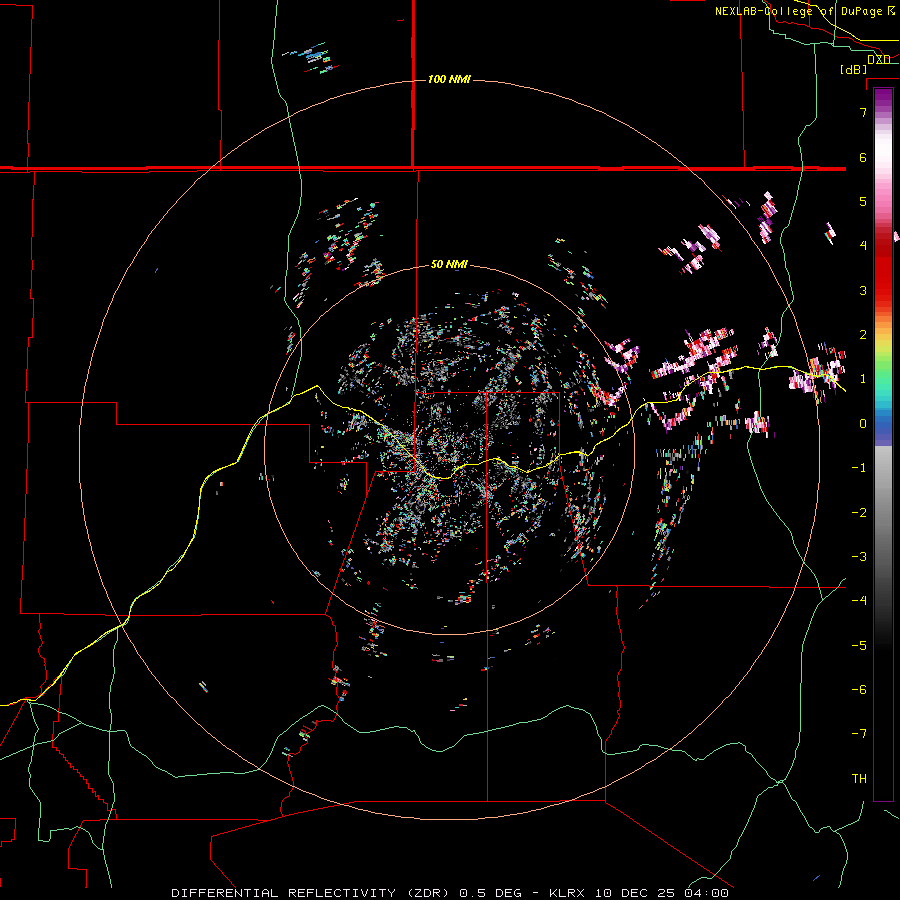The image size is (900, 900).
Task: Click the "-4" value on the color scale
Action: (859, 601)
